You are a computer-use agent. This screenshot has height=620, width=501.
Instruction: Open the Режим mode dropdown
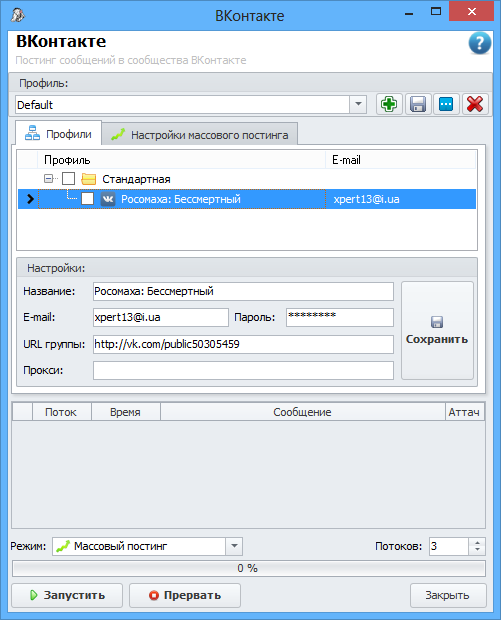[234, 546]
